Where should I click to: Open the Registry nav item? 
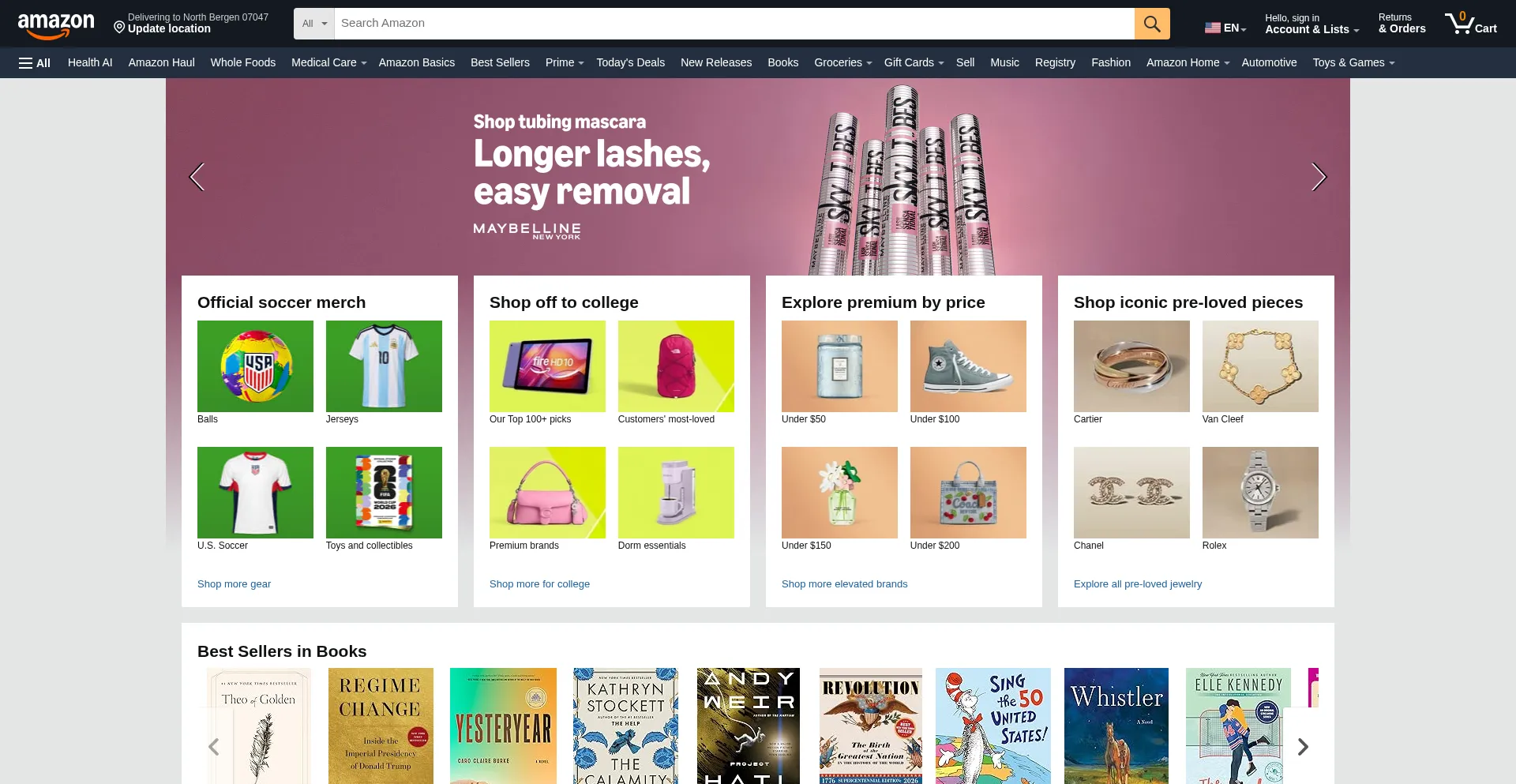[1055, 63]
